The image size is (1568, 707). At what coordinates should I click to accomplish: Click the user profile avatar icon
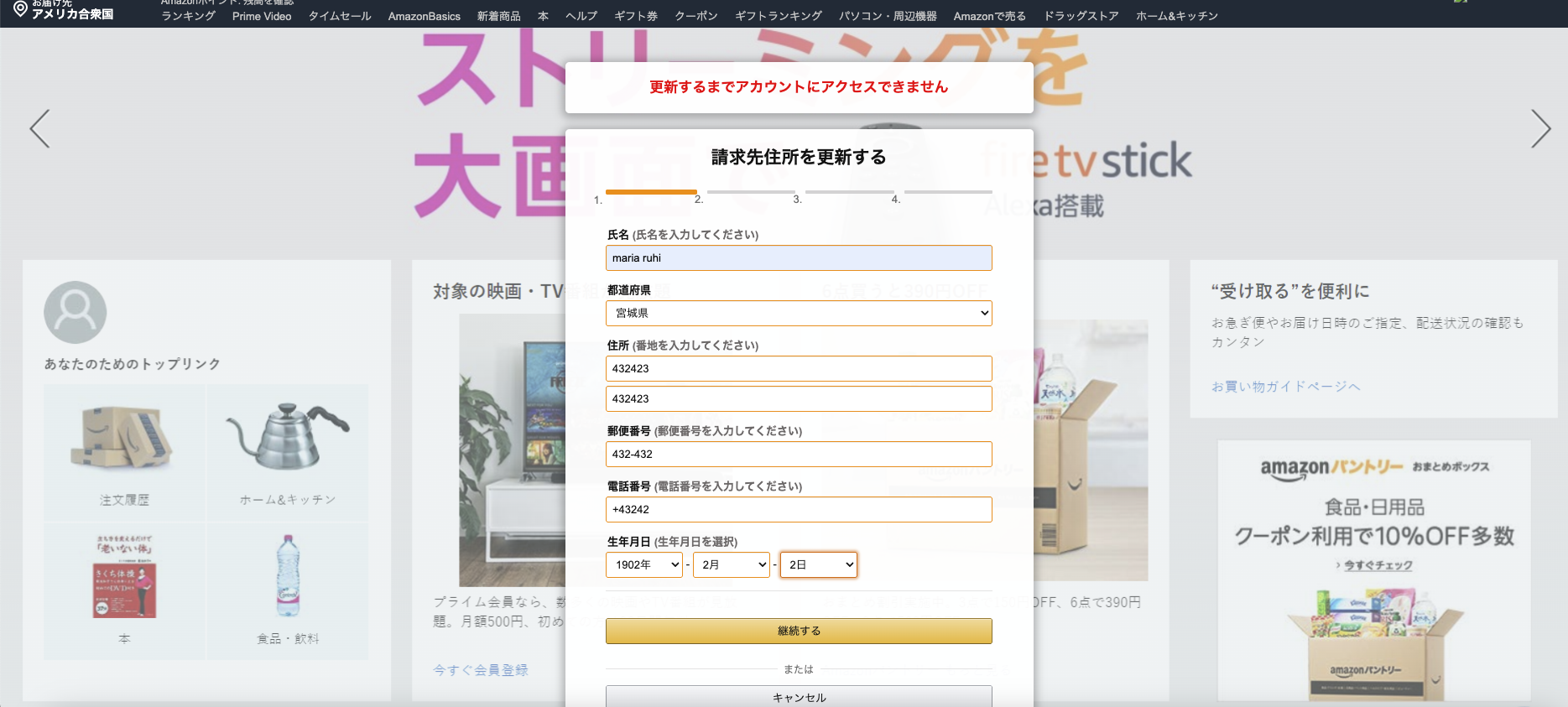pyautogui.click(x=76, y=312)
